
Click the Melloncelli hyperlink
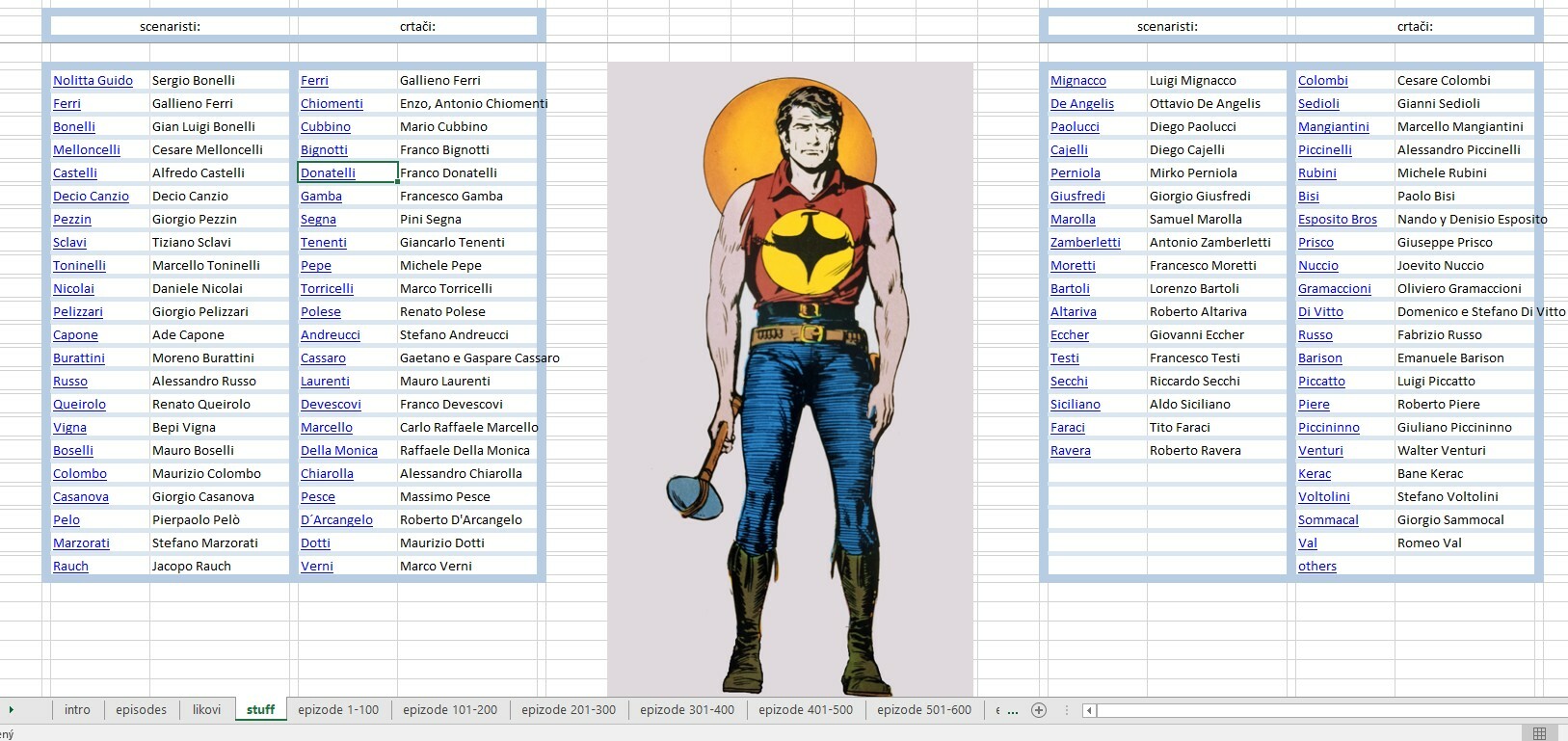point(87,150)
